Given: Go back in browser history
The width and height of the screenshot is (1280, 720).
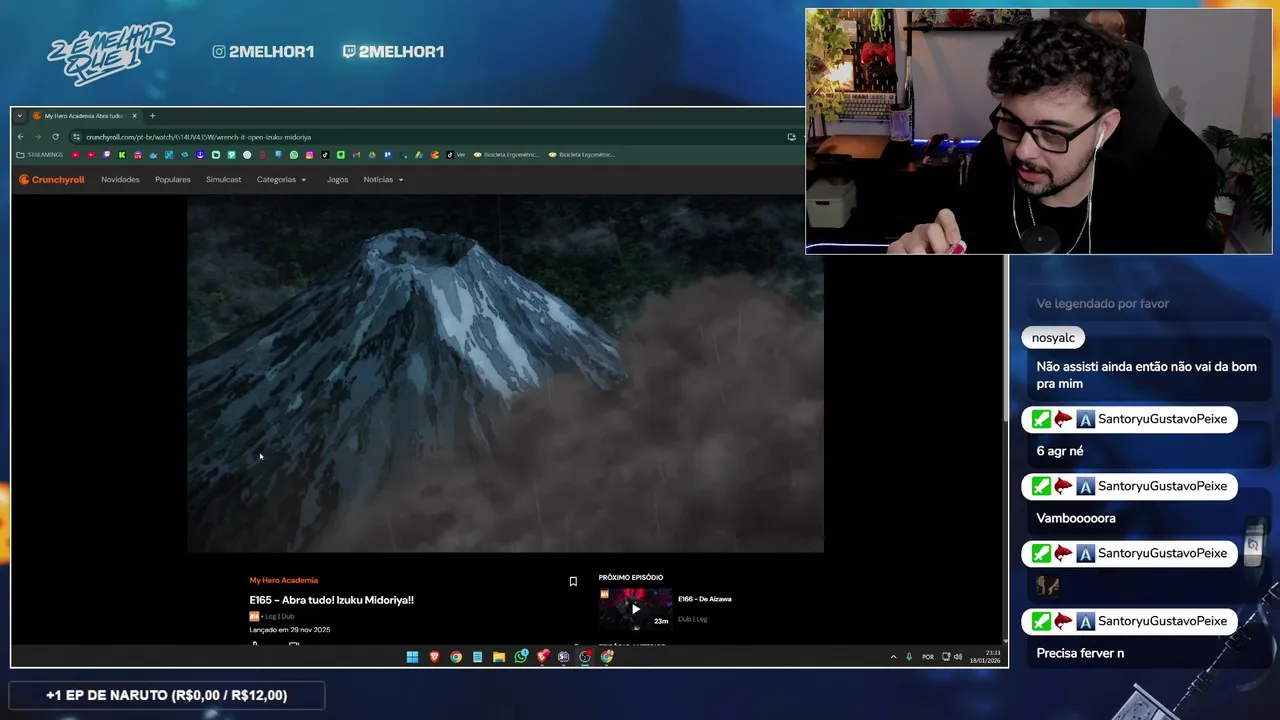Looking at the screenshot, I should [20, 137].
